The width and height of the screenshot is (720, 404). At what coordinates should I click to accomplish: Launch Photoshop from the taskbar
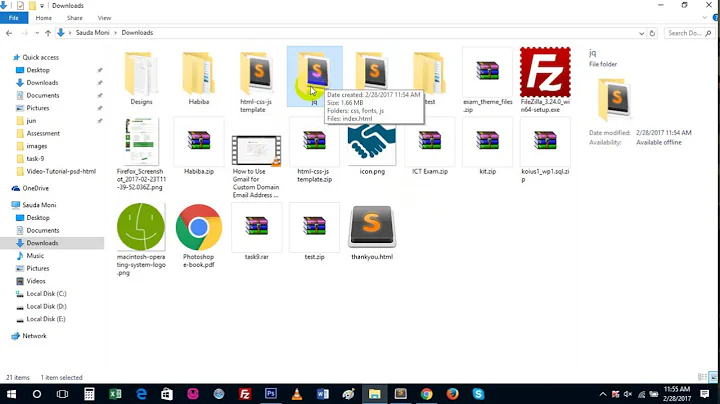click(271, 394)
